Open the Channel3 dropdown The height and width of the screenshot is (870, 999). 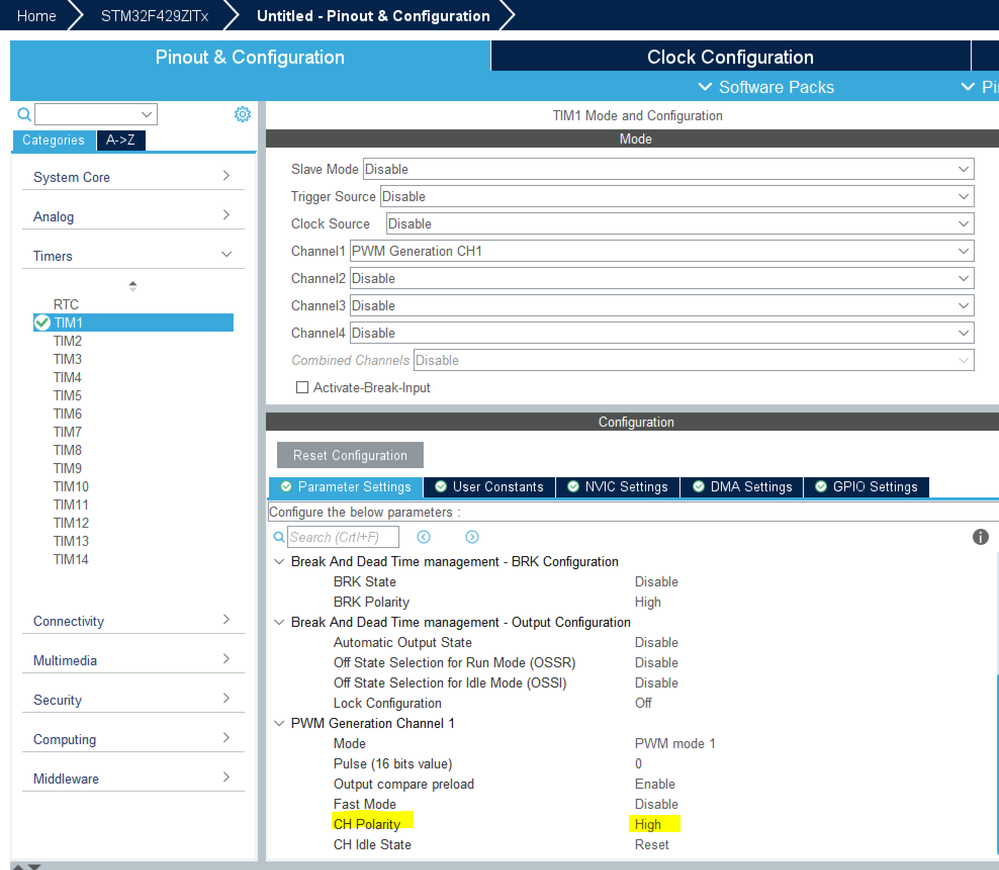[x=662, y=306]
